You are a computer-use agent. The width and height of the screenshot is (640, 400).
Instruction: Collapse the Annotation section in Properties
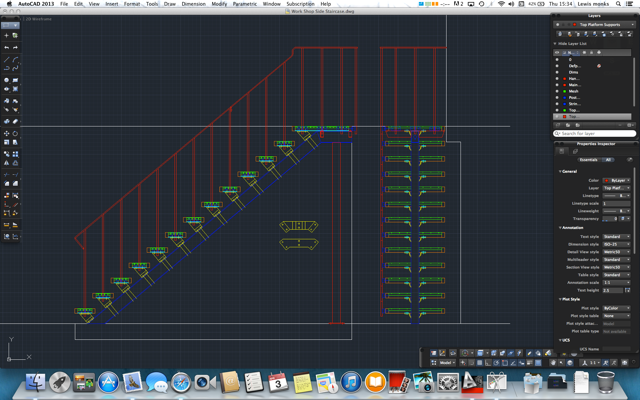coord(560,227)
